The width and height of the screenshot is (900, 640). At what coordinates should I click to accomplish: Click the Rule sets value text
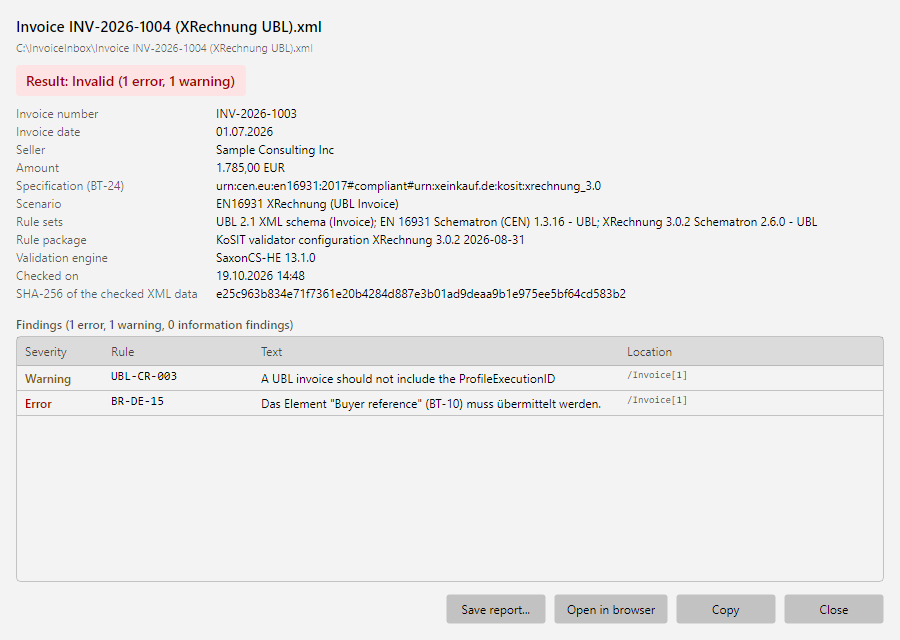click(x=517, y=222)
